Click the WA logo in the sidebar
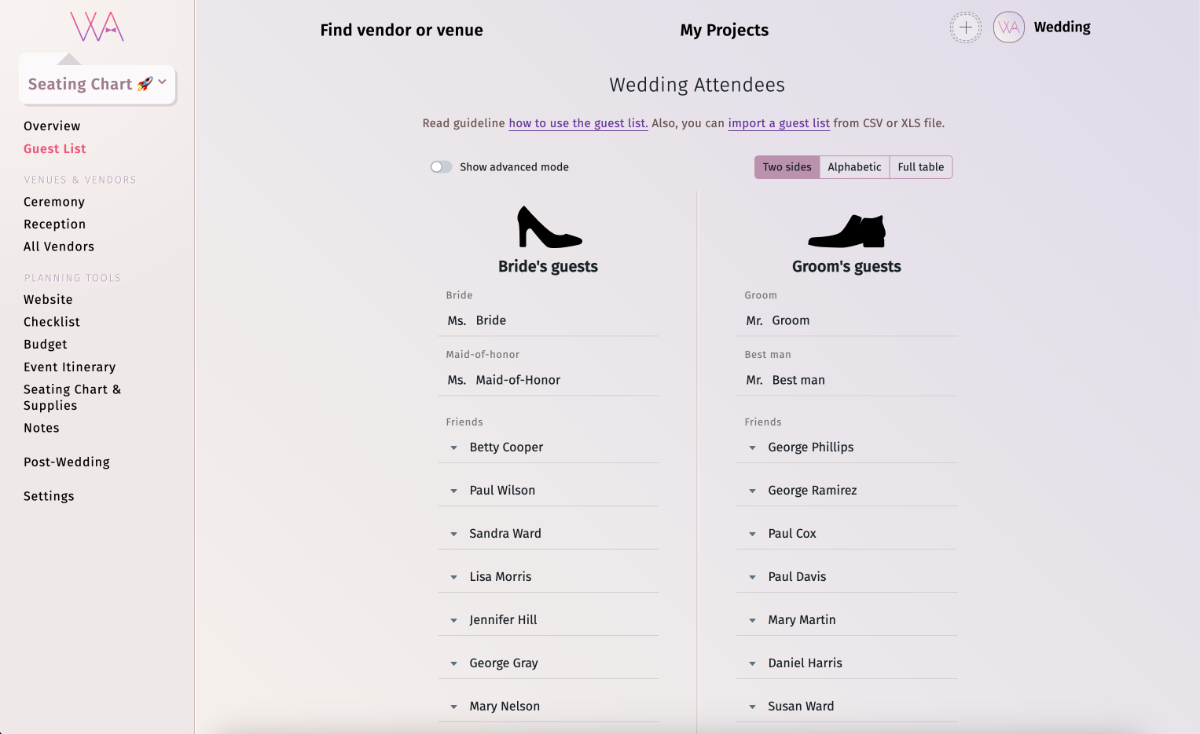 [x=97, y=26]
